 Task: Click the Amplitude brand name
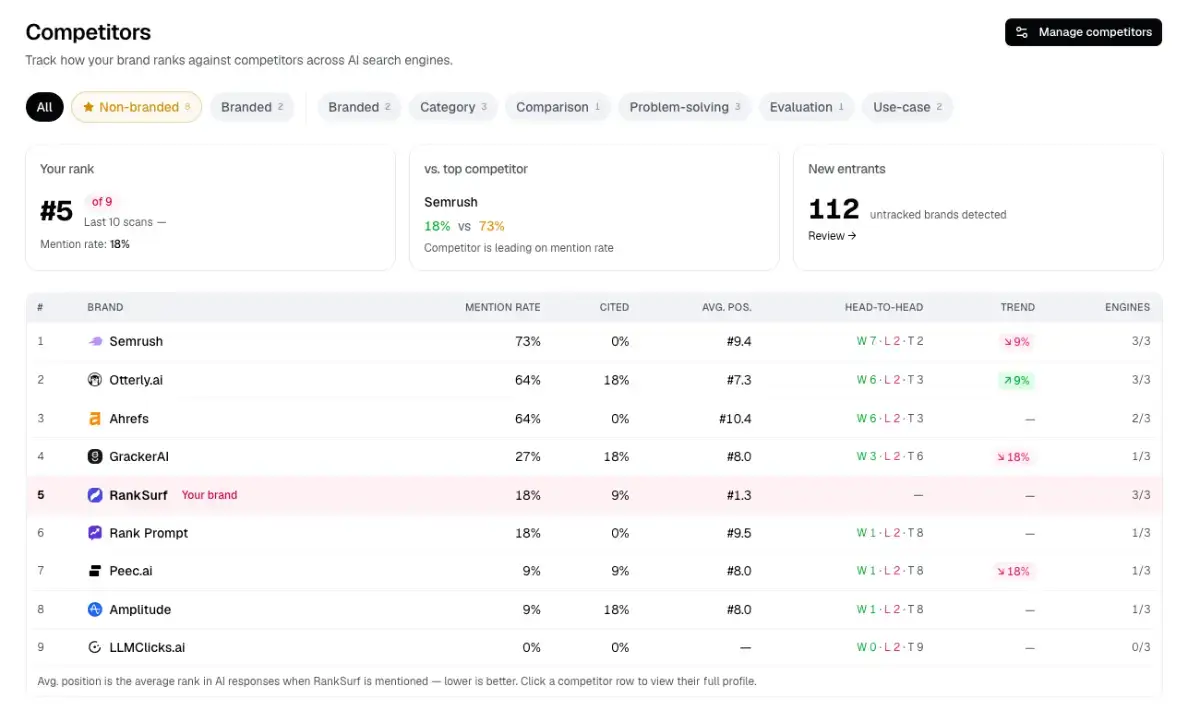(140, 609)
